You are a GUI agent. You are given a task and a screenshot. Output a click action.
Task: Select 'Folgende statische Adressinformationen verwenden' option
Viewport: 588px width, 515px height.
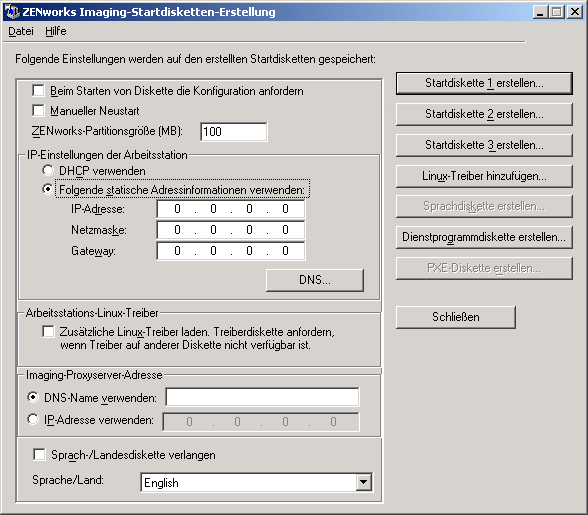tap(48, 189)
